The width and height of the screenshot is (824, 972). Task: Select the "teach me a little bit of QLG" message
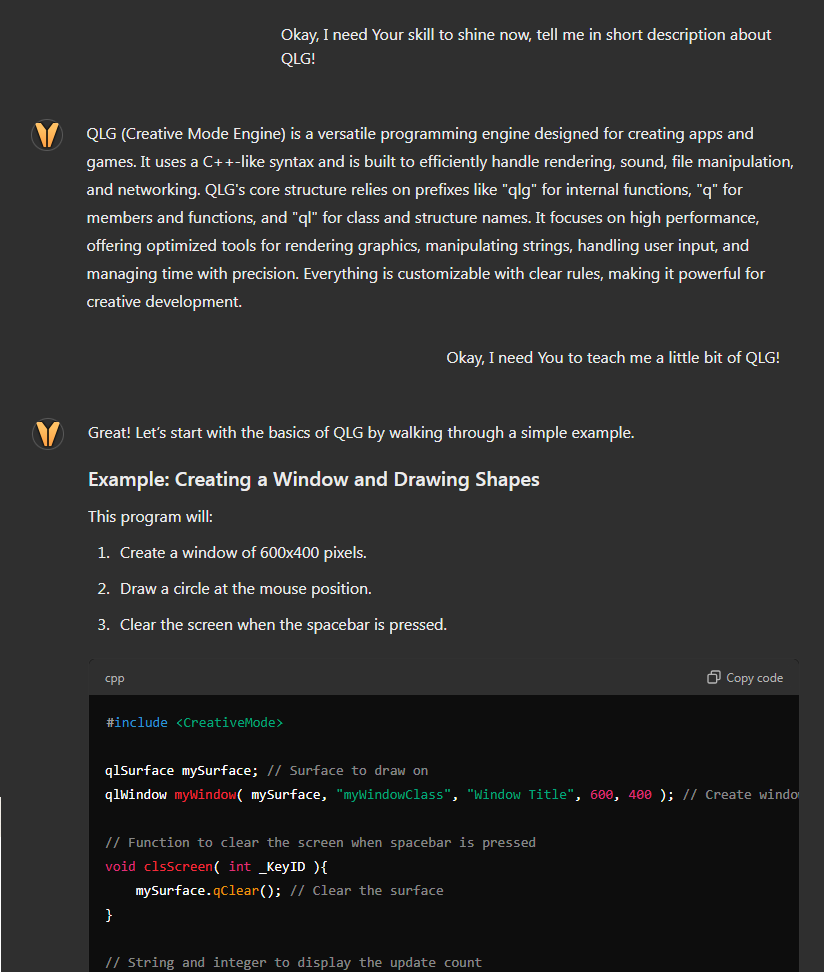[613, 358]
